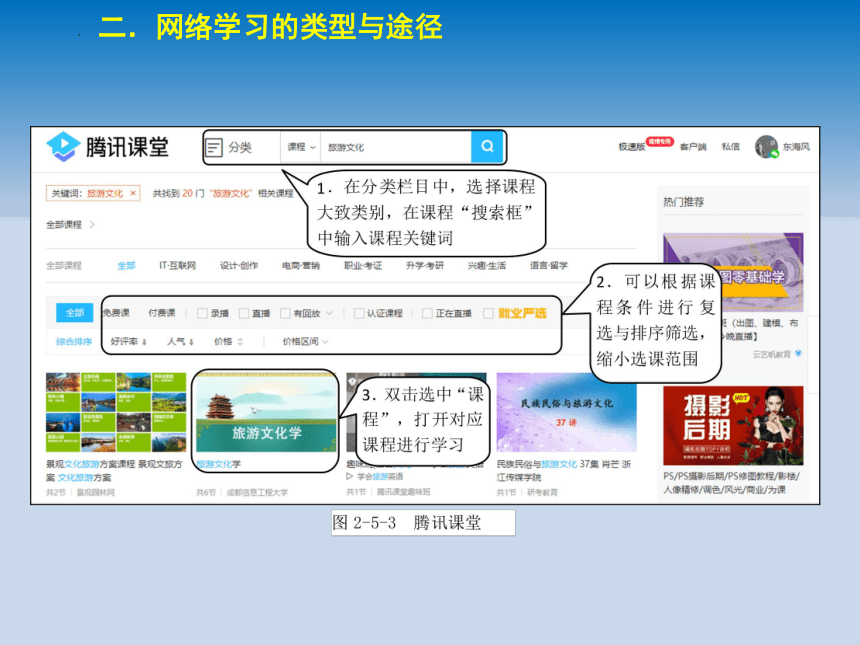Visit the 腾讯课堂趣味班 provider link

[x=404, y=492]
